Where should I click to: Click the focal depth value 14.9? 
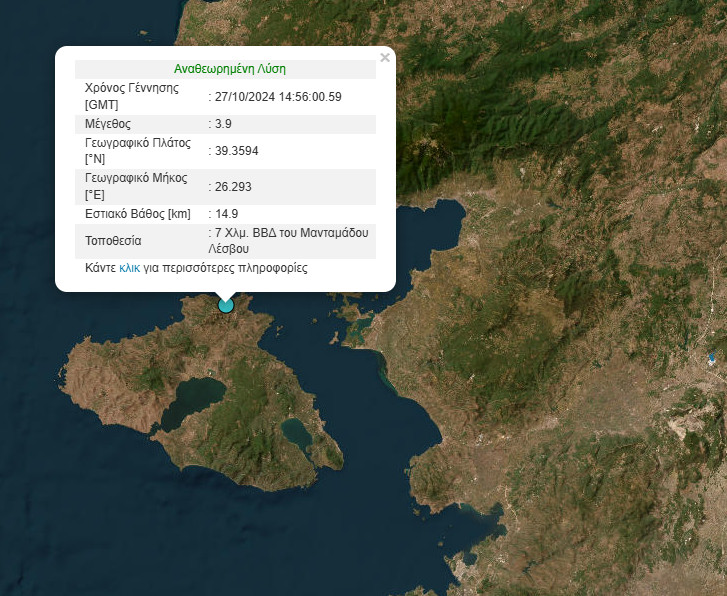tap(226, 214)
